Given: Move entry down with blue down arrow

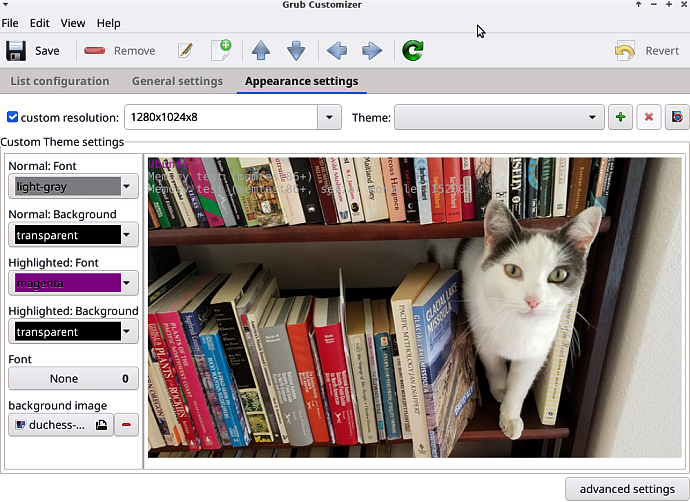Looking at the screenshot, I should coord(296,51).
